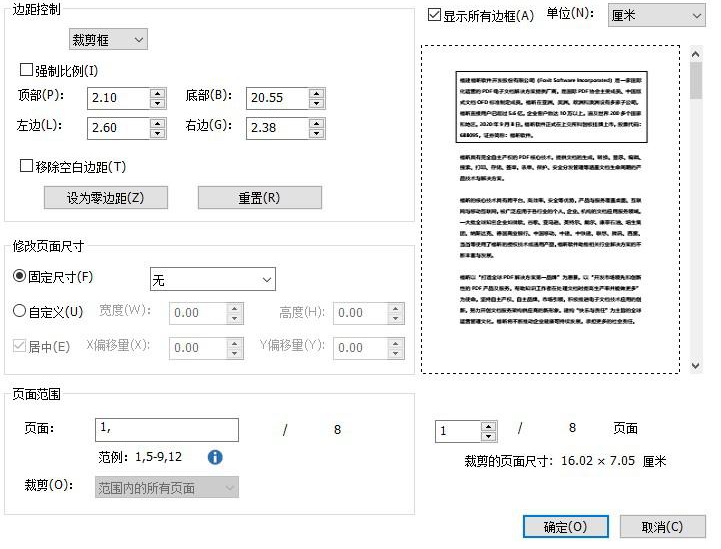Click the preview page number field
Image resolution: width=721 pixels, height=549 pixels.
tap(458, 432)
